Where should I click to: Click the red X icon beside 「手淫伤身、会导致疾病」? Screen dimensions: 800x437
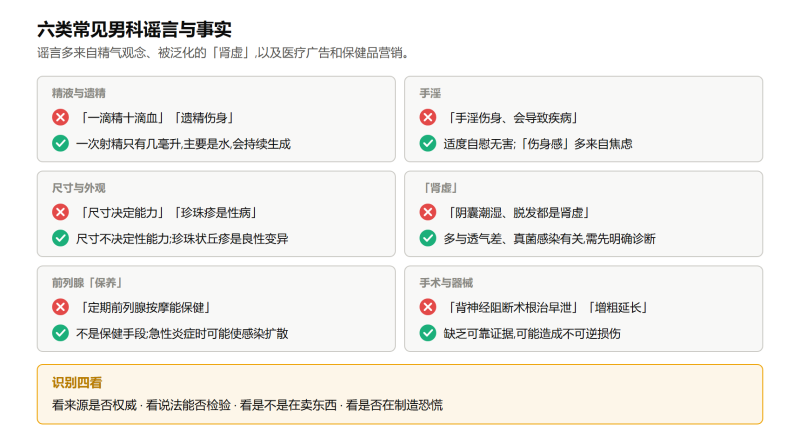[x=428, y=117]
